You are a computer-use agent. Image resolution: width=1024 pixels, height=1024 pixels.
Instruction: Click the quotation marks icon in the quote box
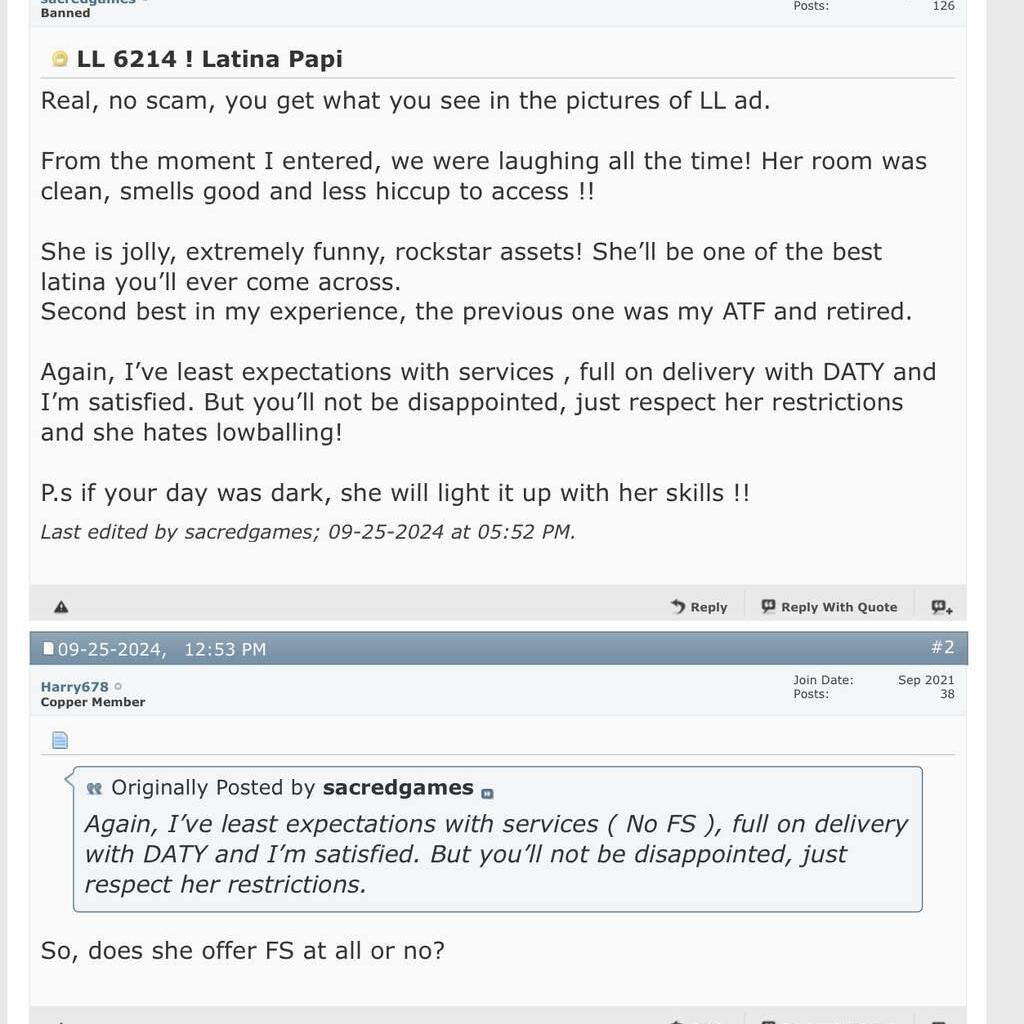94,788
